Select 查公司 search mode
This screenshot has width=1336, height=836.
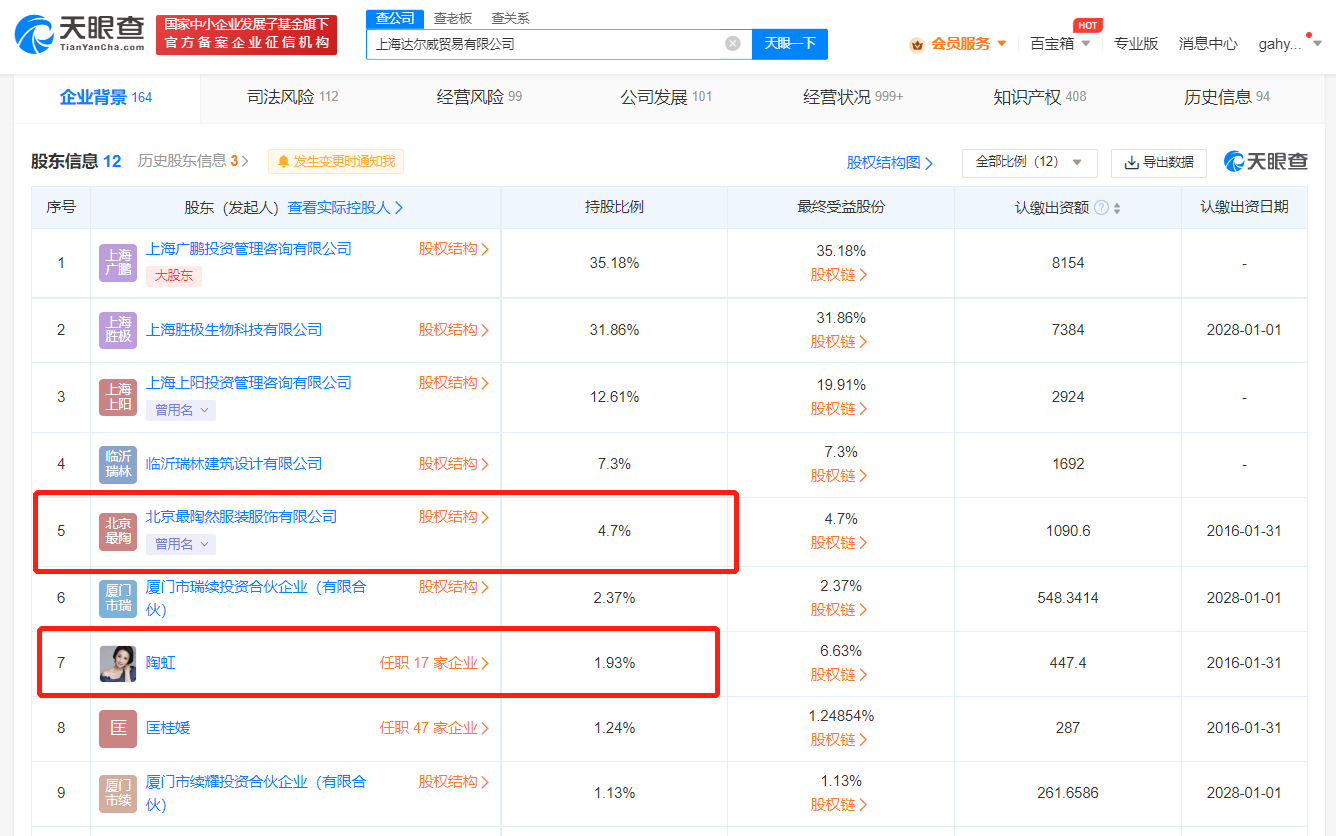tap(395, 18)
